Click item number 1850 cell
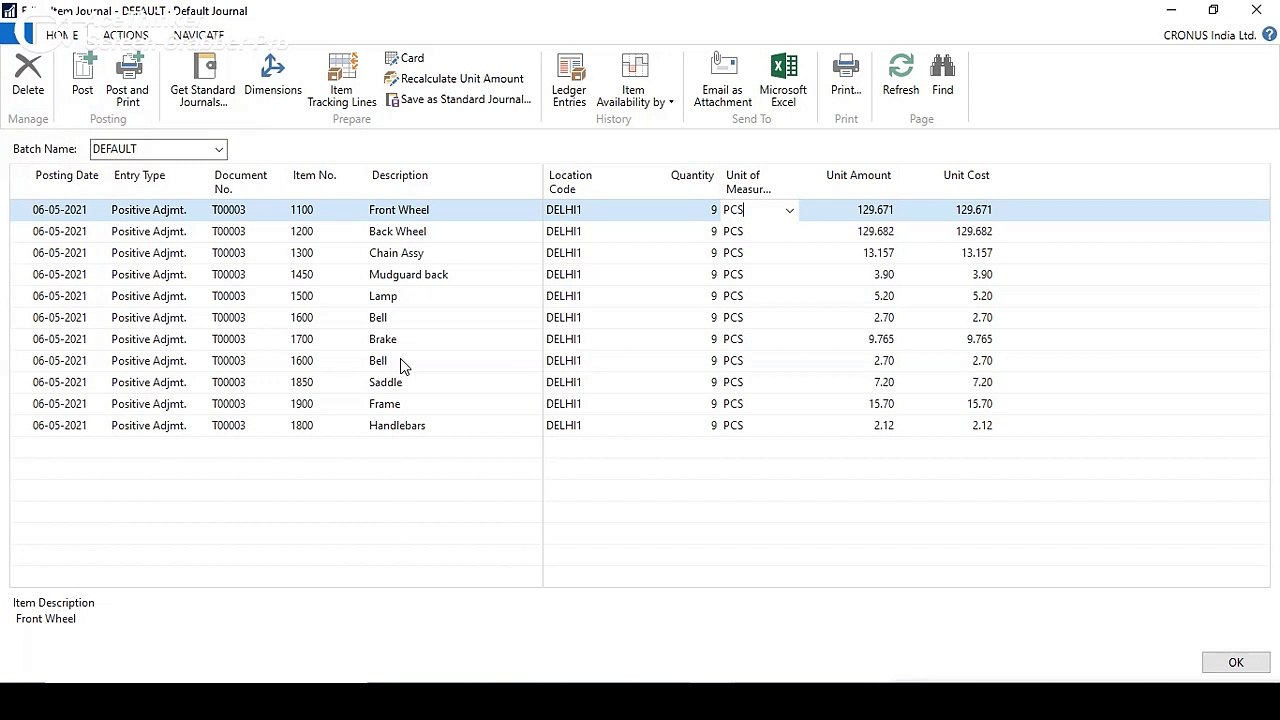Viewport: 1280px width, 720px height. (x=302, y=382)
